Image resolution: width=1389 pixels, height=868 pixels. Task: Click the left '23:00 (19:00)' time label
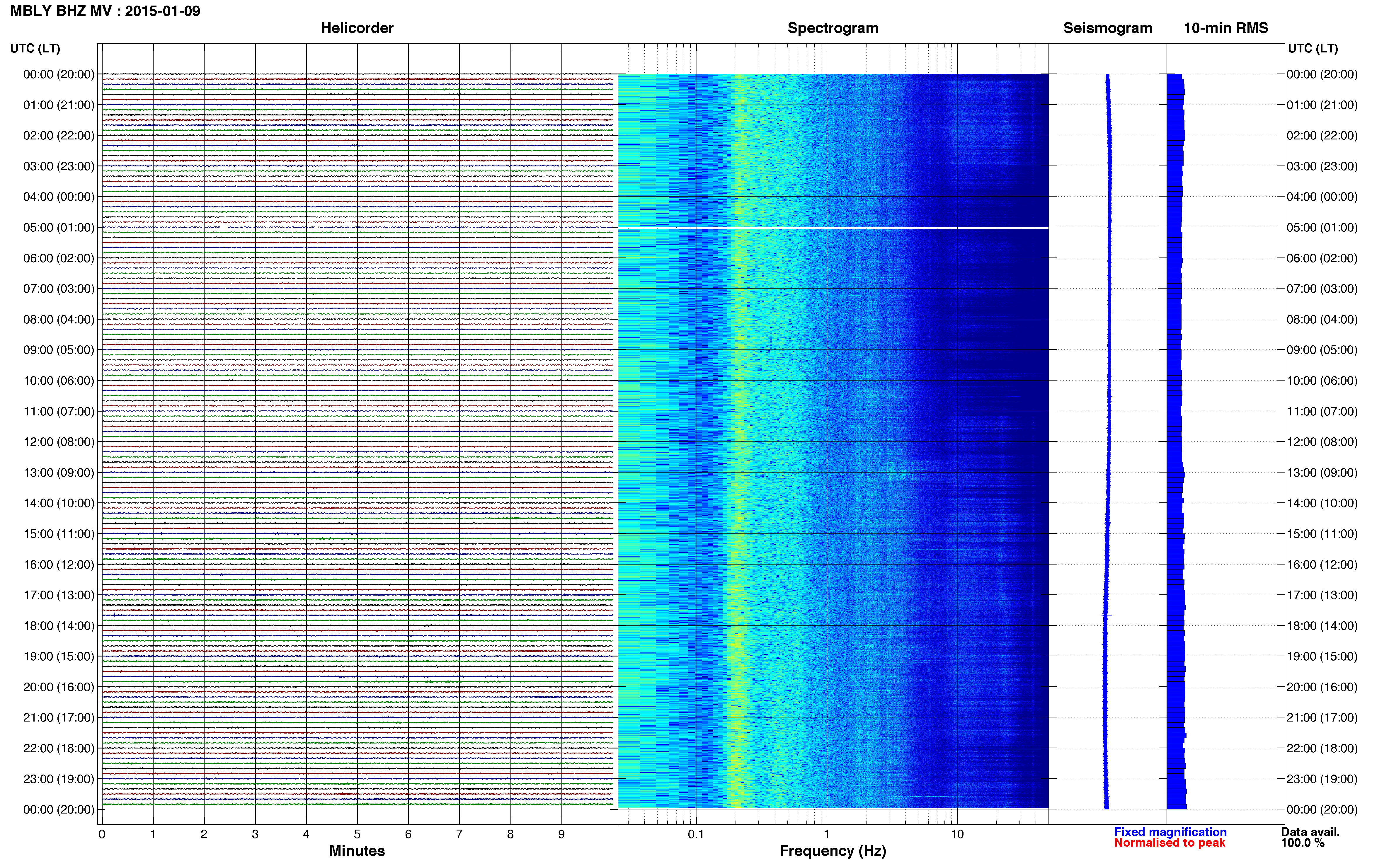pos(59,779)
